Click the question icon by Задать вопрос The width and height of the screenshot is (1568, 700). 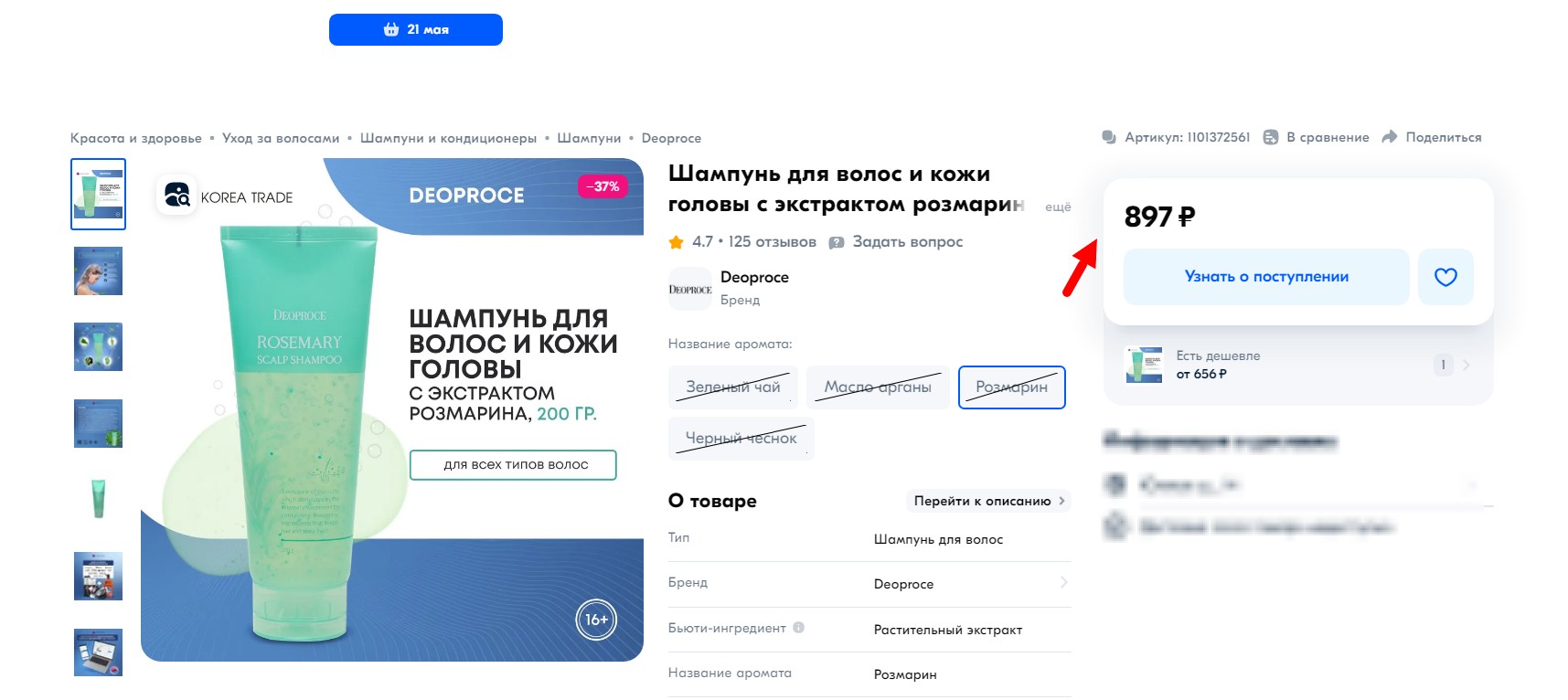coord(837,242)
